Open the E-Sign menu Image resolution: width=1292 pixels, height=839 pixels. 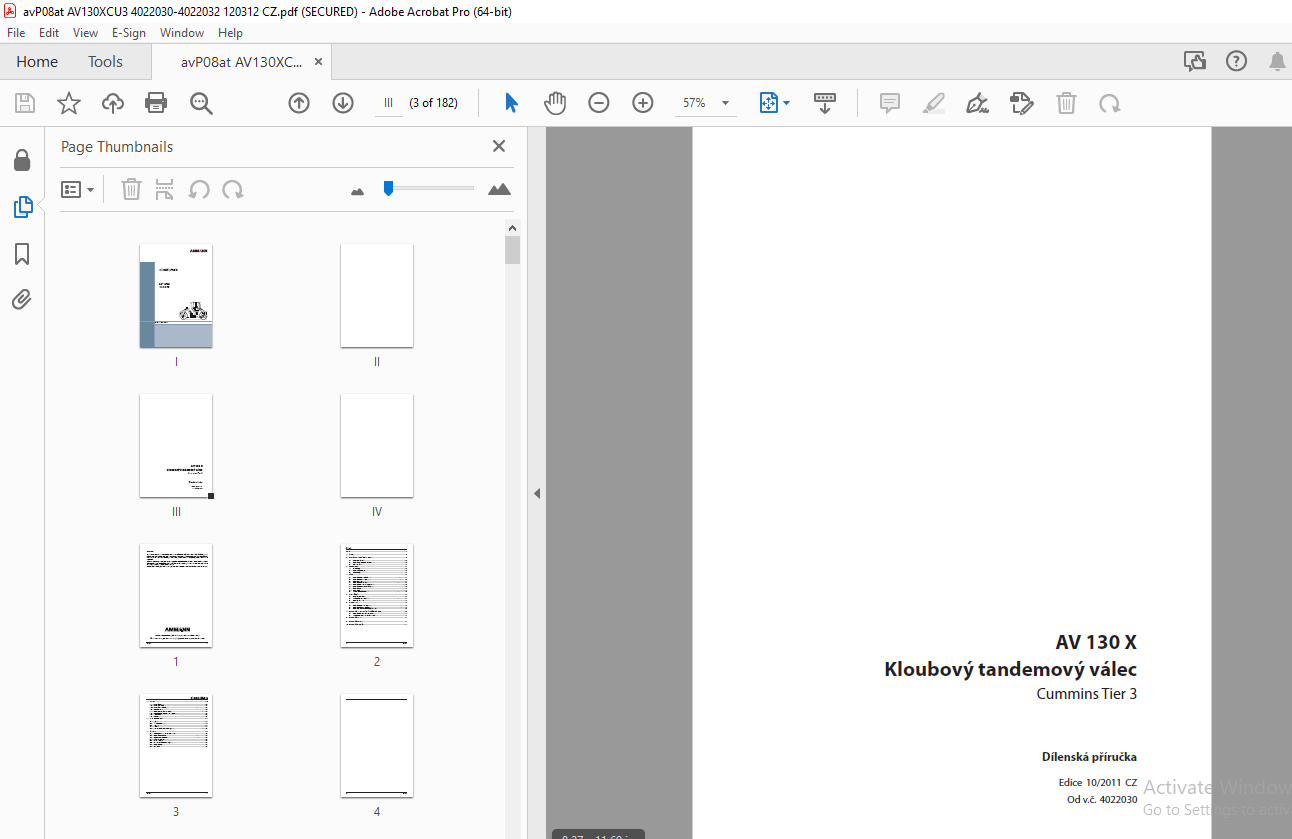129,33
